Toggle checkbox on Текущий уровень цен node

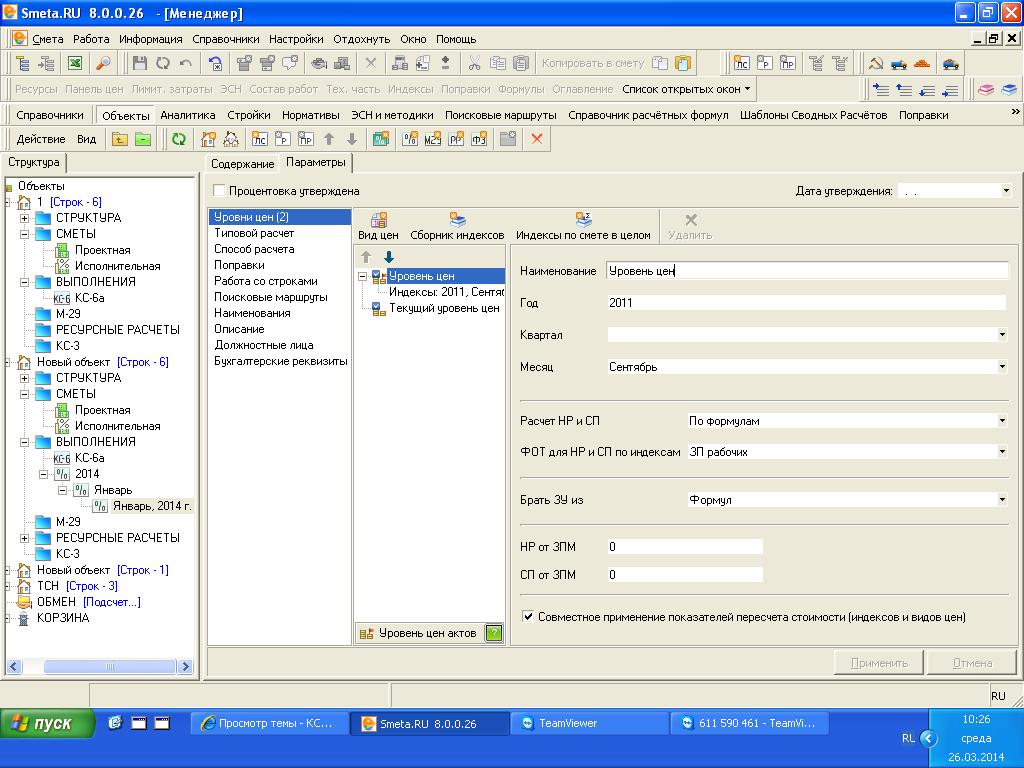tap(377, 308)
